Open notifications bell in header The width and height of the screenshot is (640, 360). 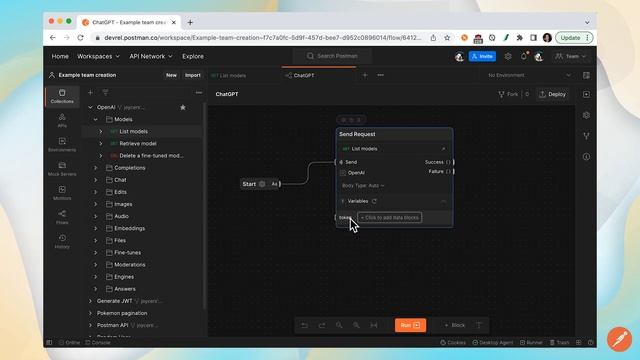pos(524,56)
